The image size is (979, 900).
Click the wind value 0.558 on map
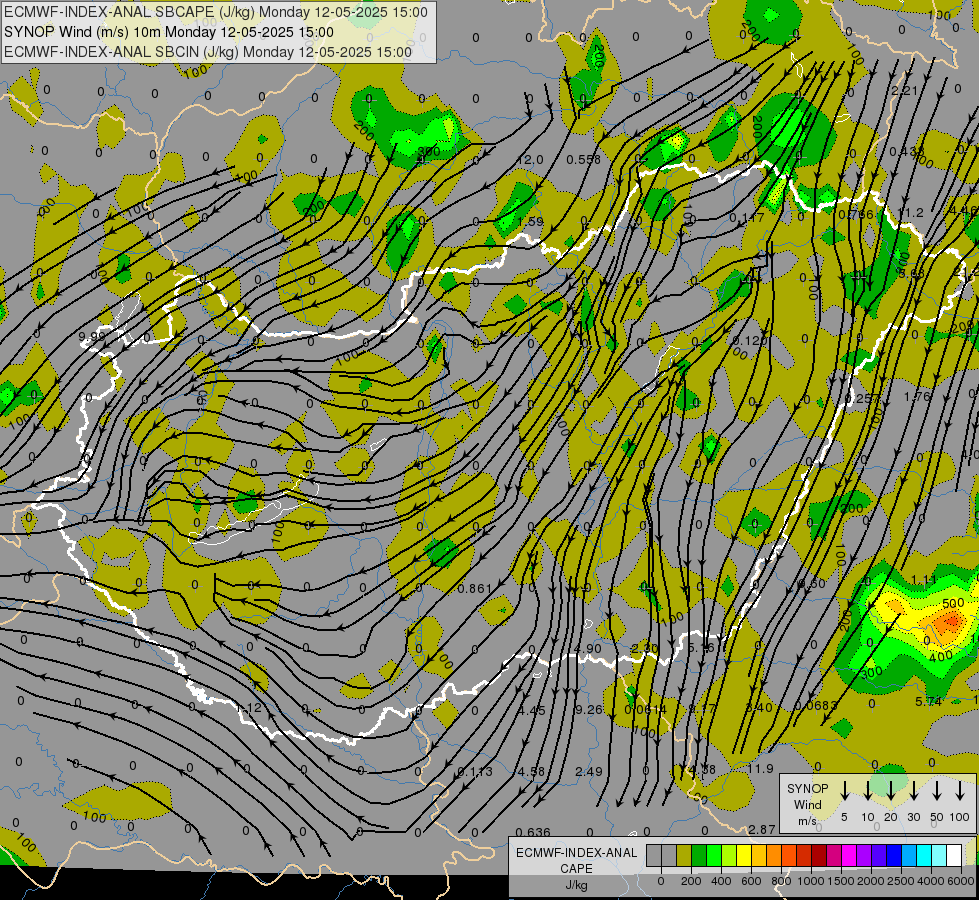coord(583,160)
